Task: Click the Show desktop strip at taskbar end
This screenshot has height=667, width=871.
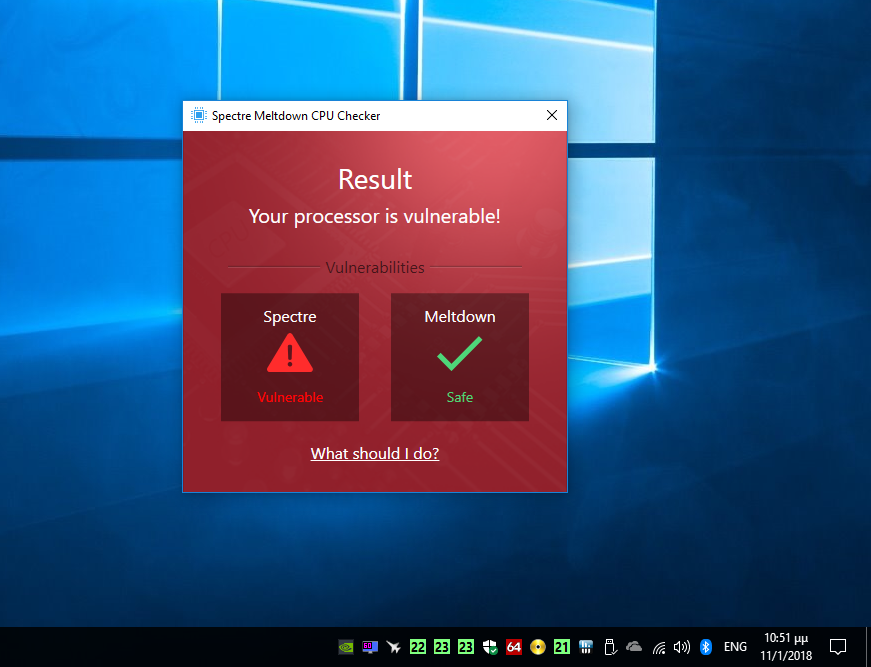Action: (x=868, y=647)
